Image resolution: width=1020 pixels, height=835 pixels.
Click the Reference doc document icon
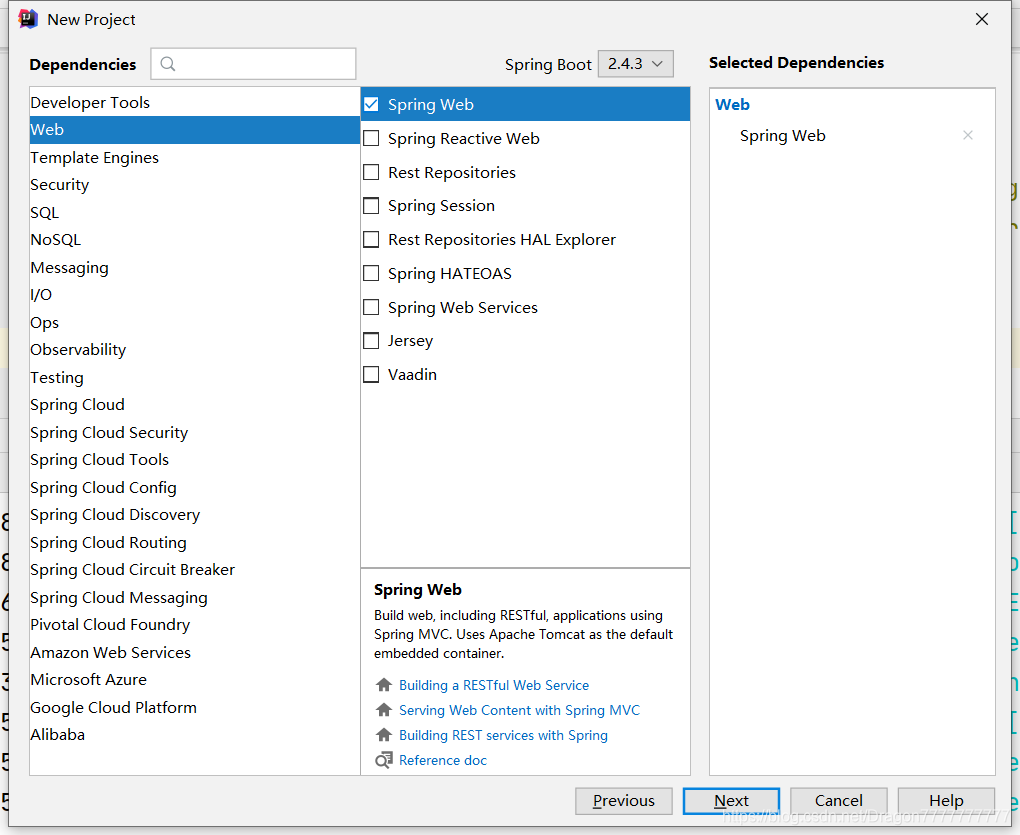coord(384,760)
